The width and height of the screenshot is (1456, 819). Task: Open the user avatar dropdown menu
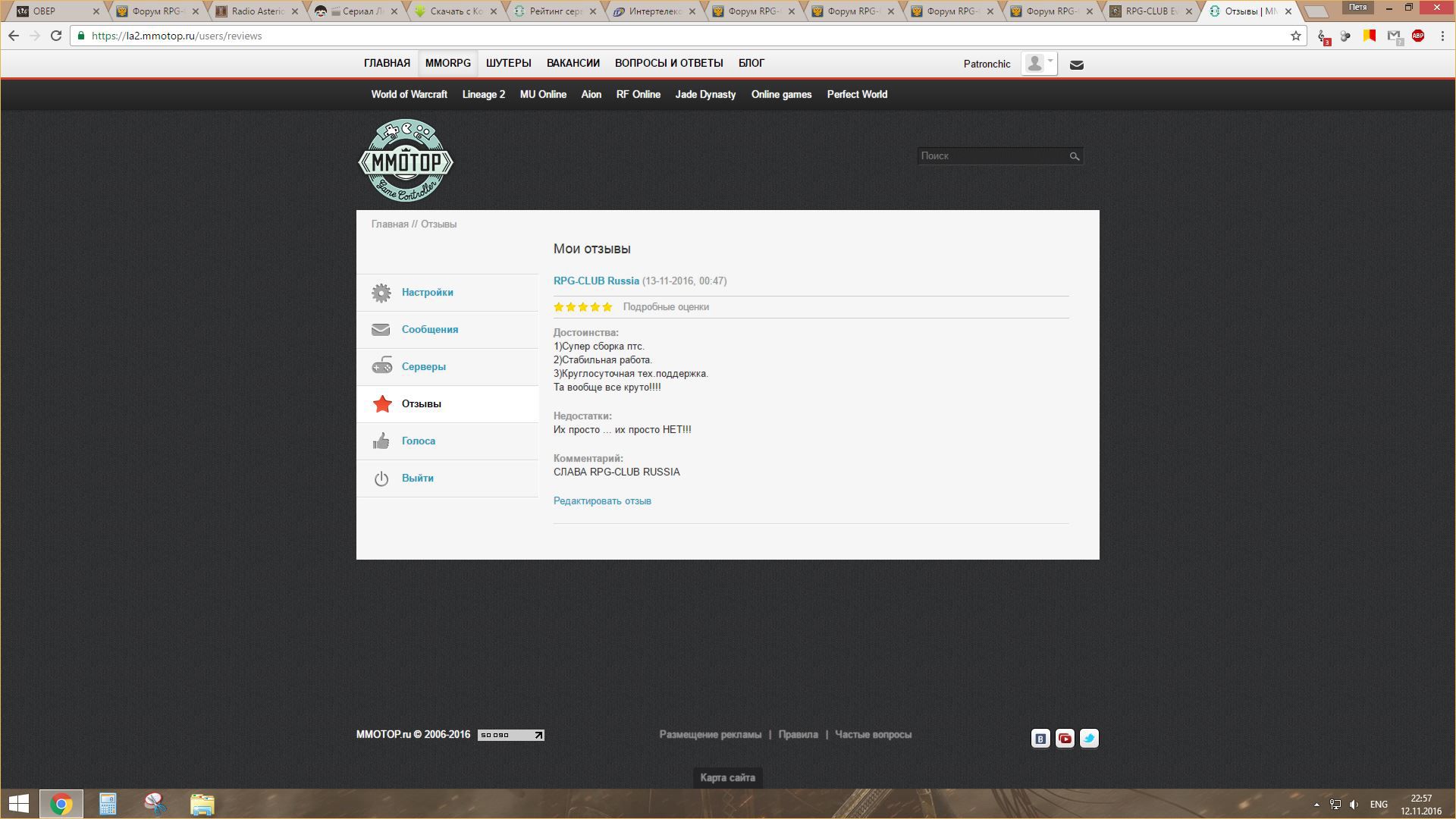pyautogui.click(x=1039, y=64)
